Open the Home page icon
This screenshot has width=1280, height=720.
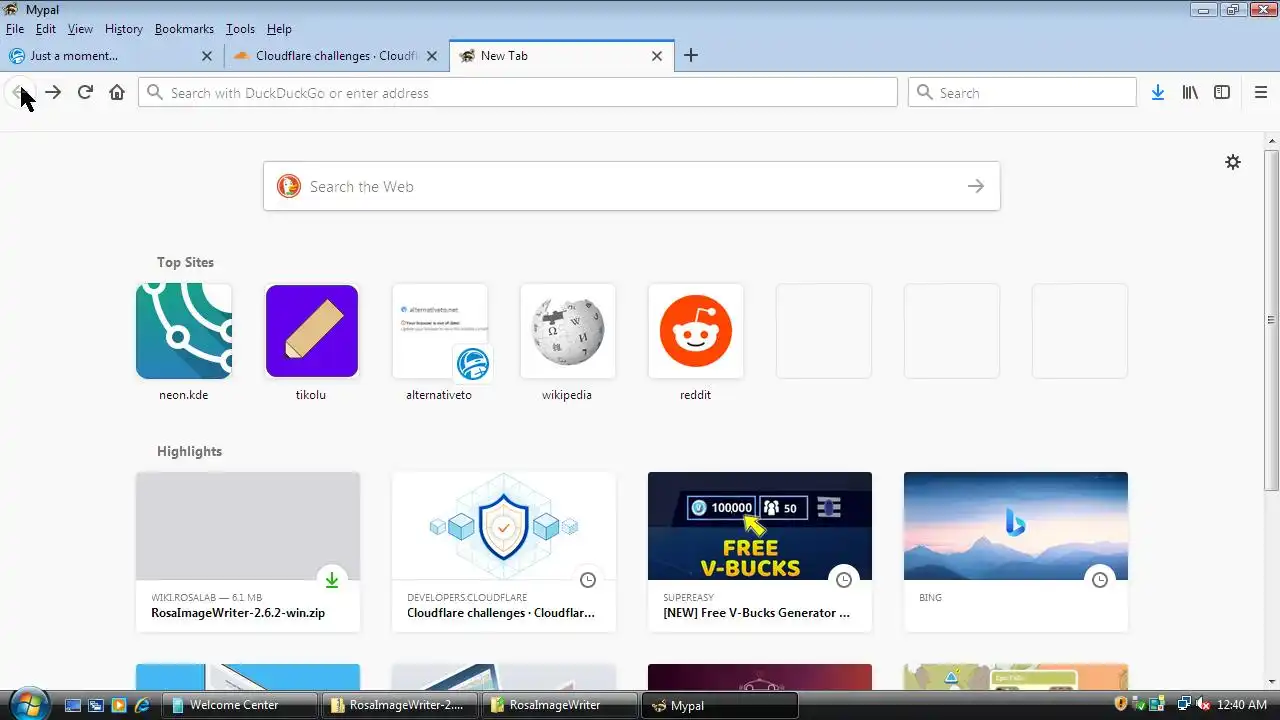(117, 92)
